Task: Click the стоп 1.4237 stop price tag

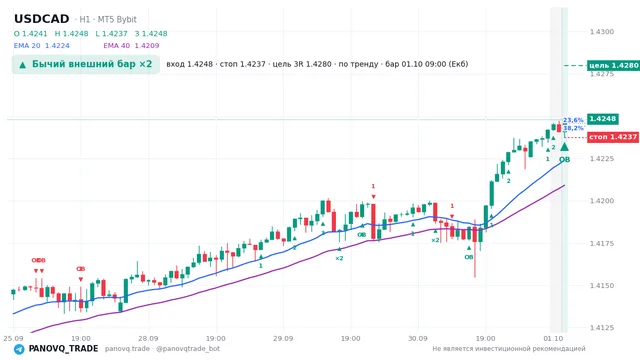Action: click(613, 137)
